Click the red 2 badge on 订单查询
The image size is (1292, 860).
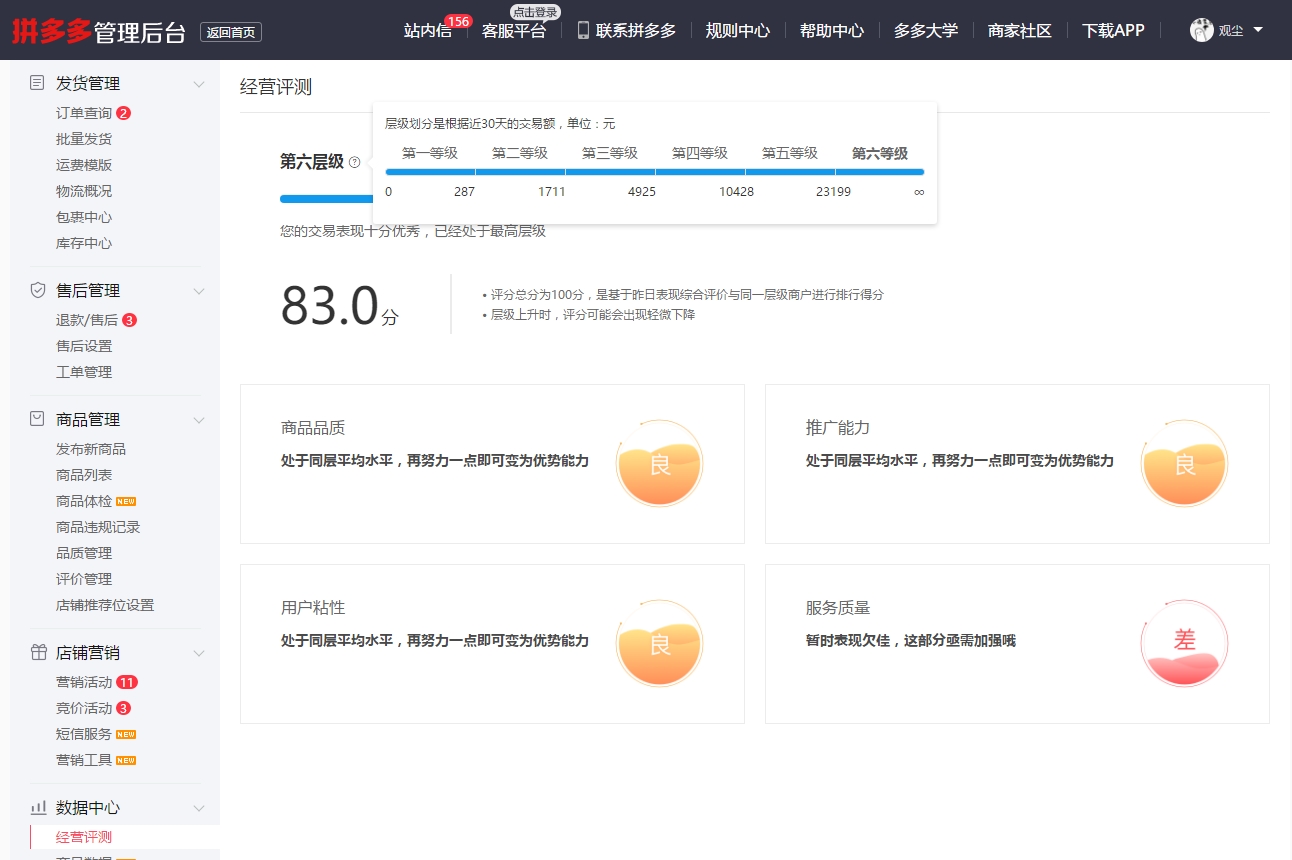coord(124,113)
